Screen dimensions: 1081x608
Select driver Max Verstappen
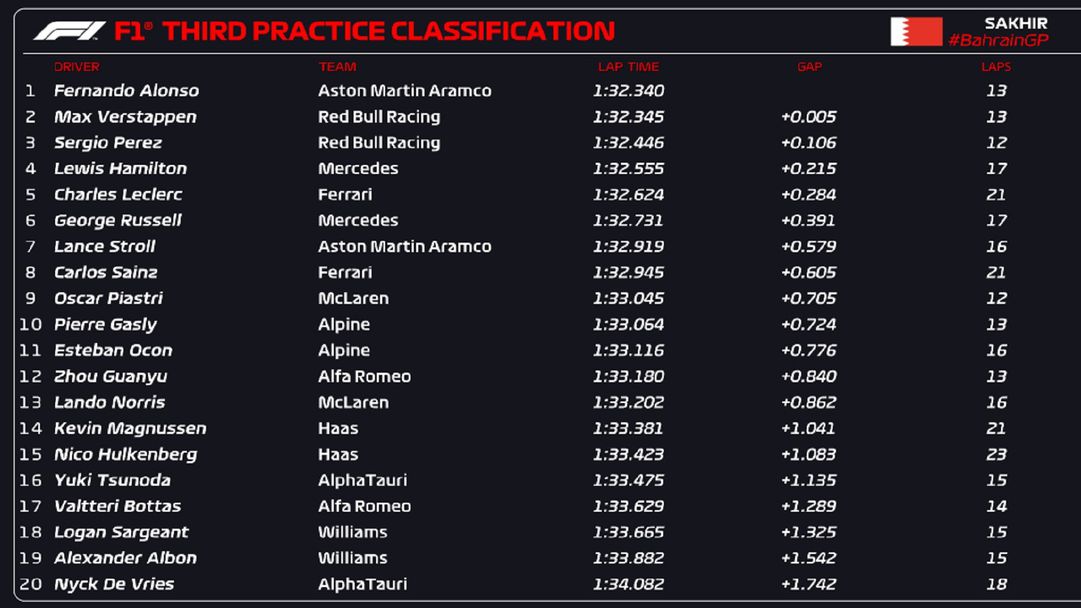tap(125, 117)
